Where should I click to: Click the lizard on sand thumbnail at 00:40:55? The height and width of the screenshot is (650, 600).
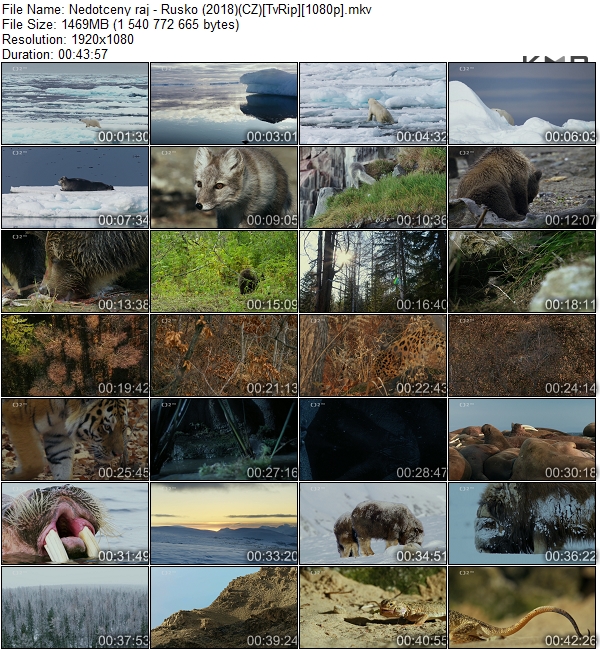(x=373, y=608)
